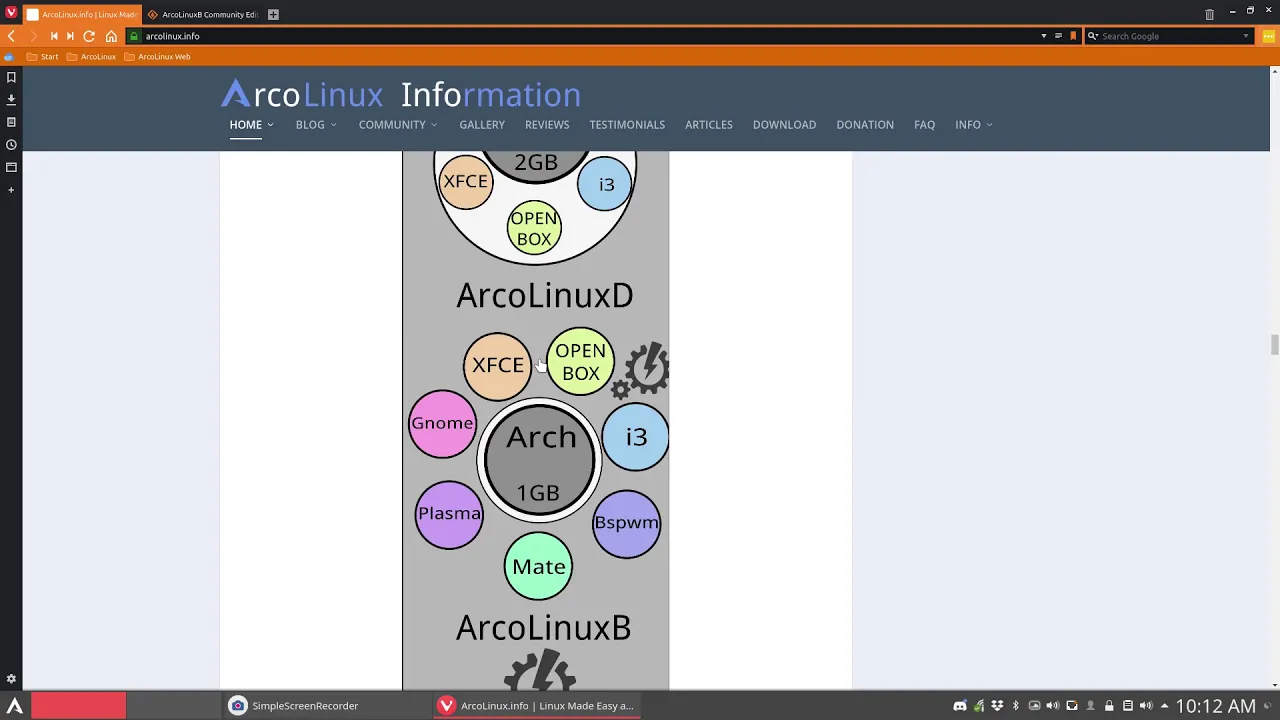Image resolution: width=1280 pixels, height=720 pixels.
Task: Expand the COMMUNITY menu
Action: [x=398, y=125]
